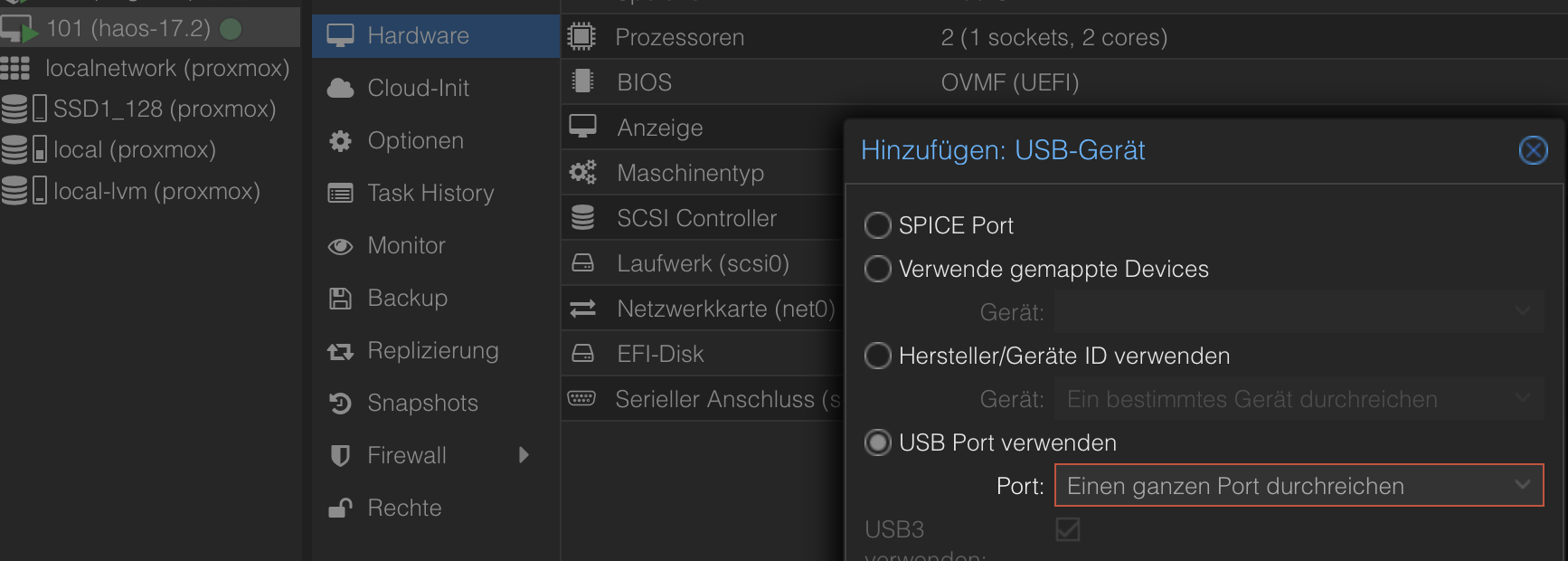The width and height of the screenshot is (1568, 561).
Task: Open Cloud-Init via the cloud icon
Action: click(339, 88)
